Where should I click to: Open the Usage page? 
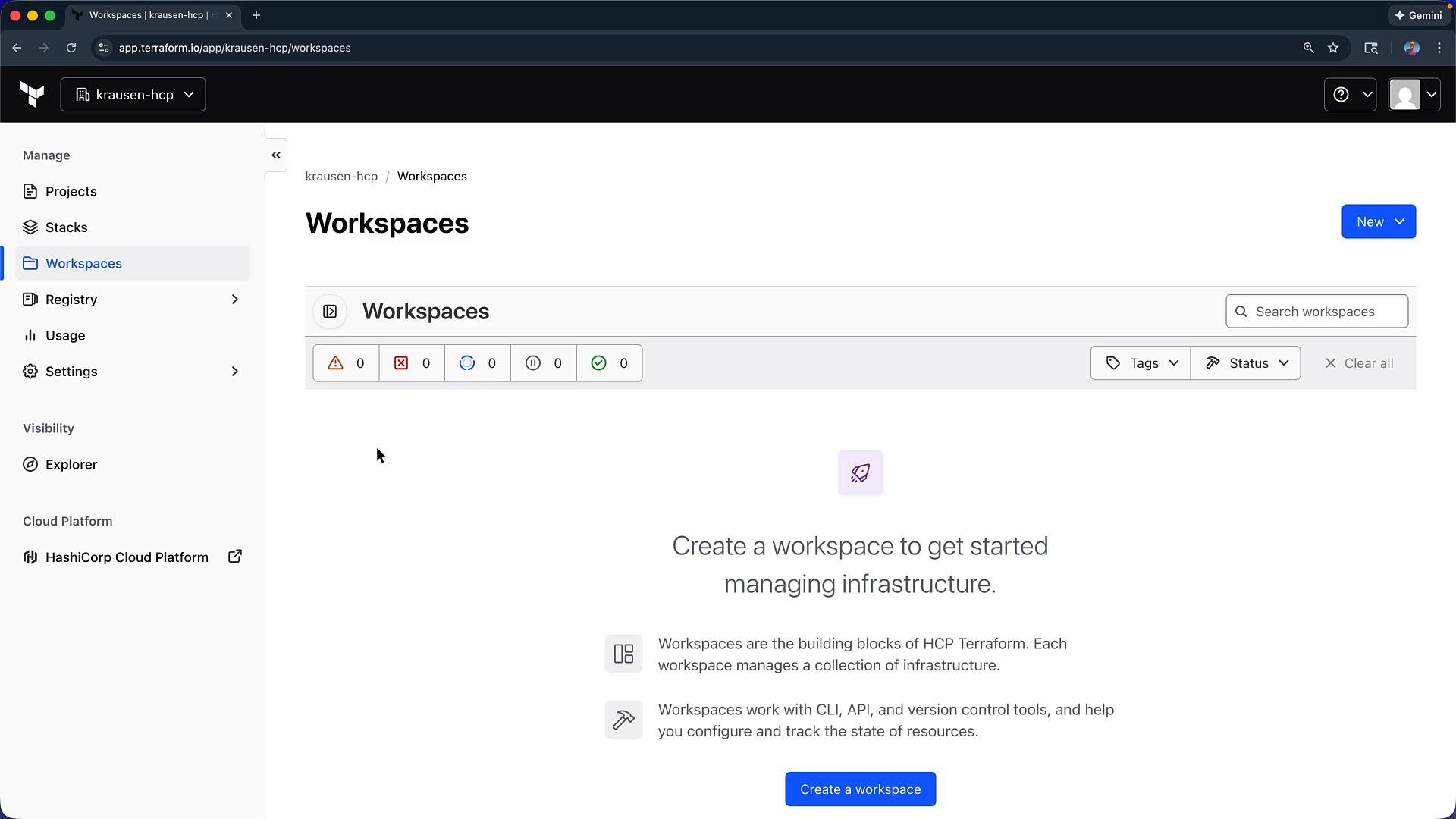pos(133,335)
